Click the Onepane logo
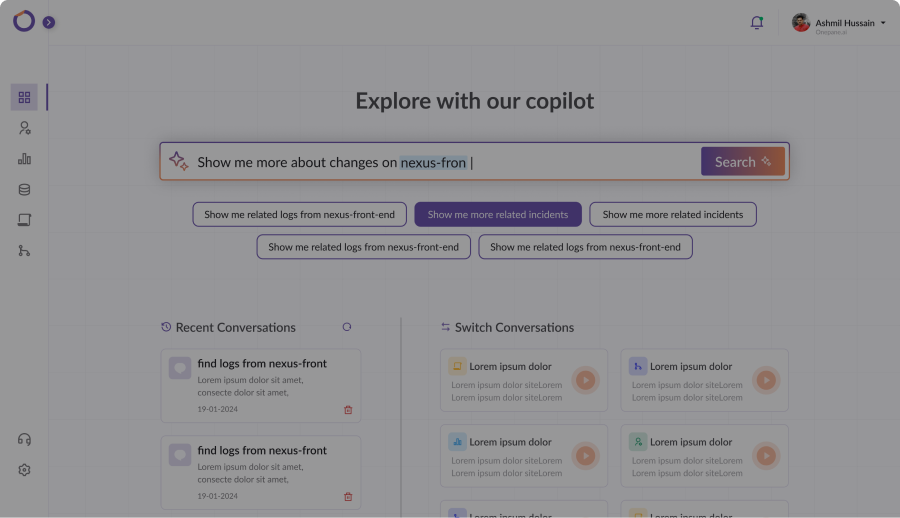 (x=24, y=21)
